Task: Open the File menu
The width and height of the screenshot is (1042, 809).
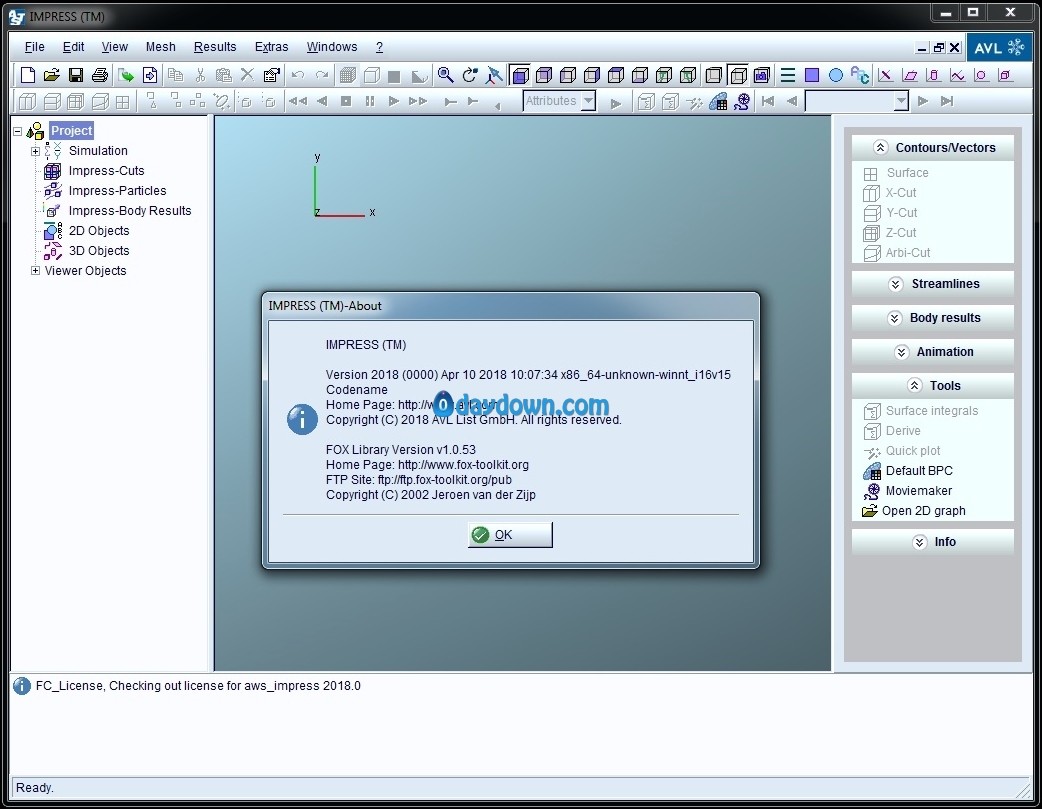Action: (x=35, y=47)
